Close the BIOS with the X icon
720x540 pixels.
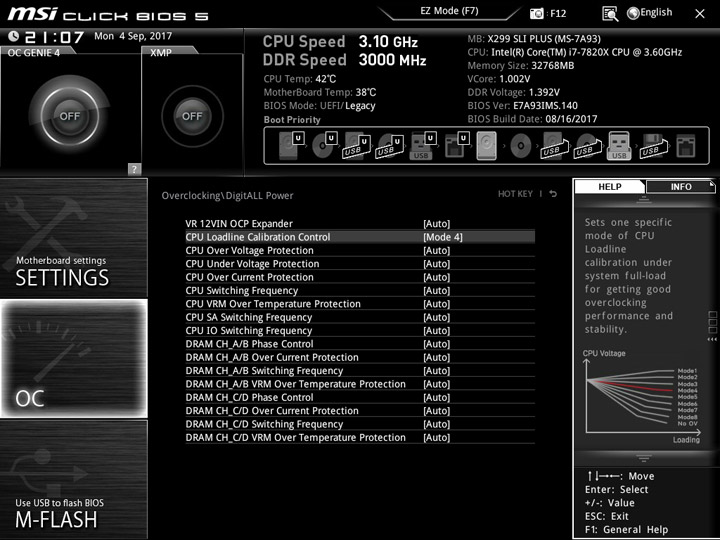[x=700, y=14]
